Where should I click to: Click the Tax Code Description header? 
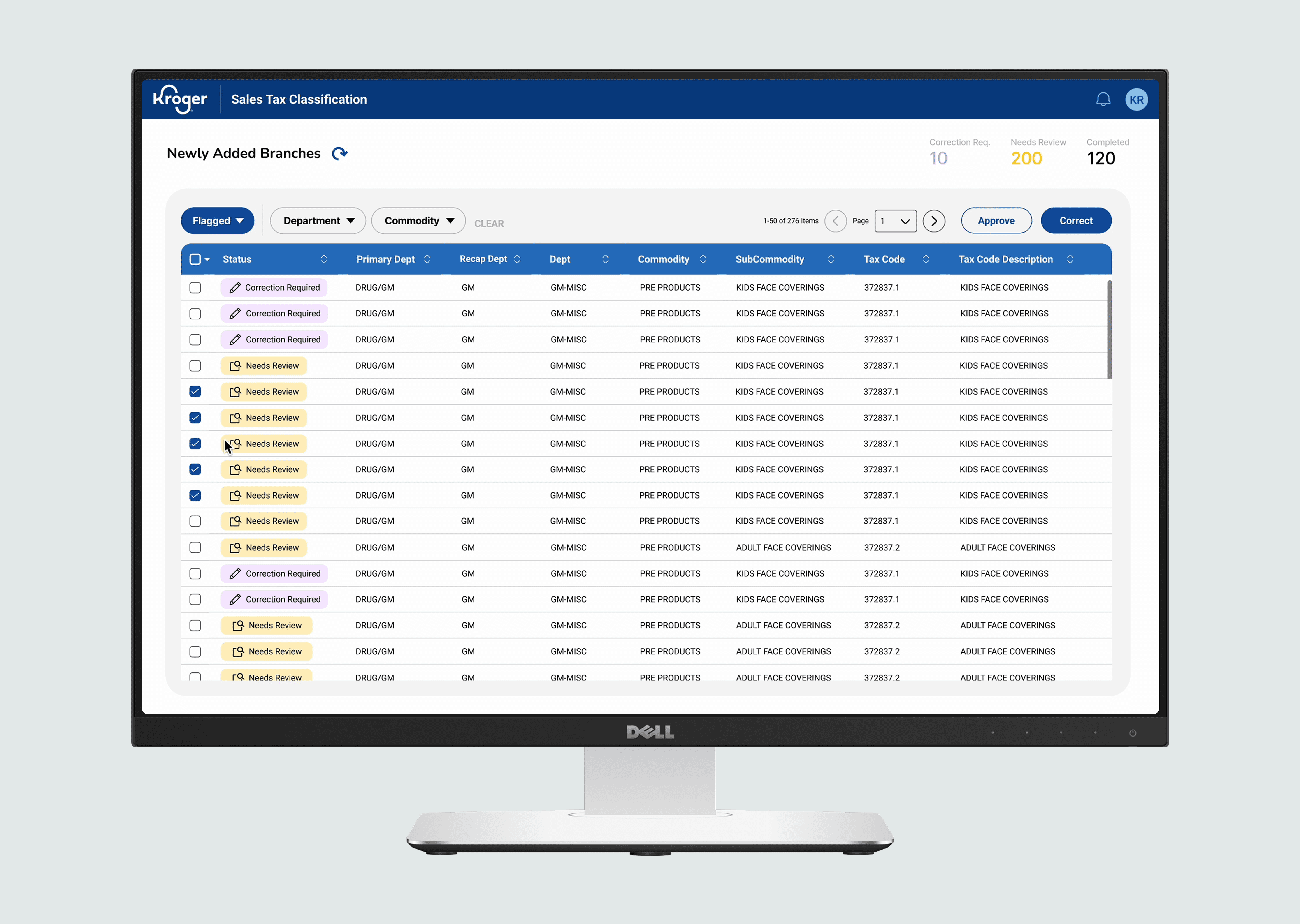pos(1005,259)
